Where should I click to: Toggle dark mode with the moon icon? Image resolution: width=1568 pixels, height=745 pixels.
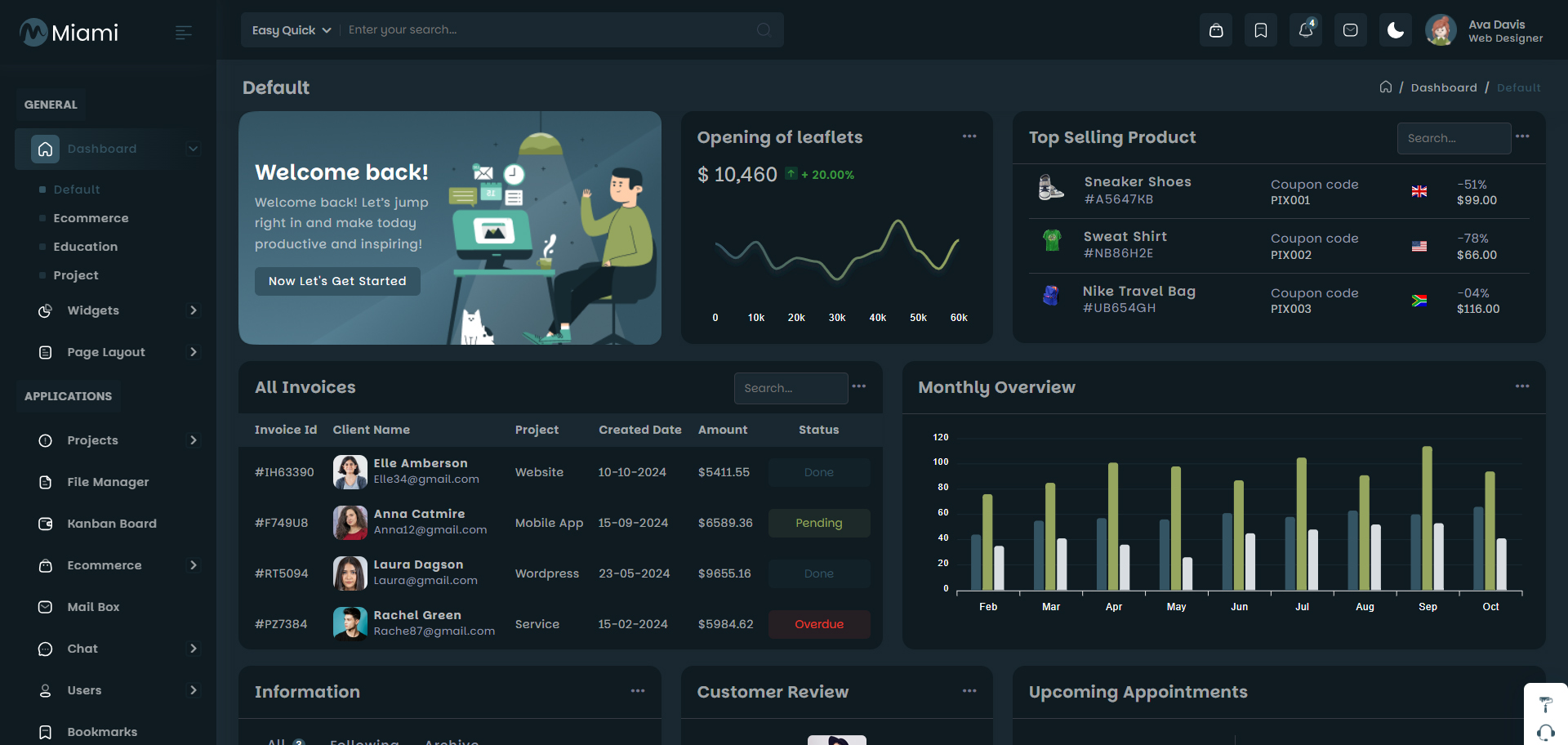click(x=1396, y=30)
